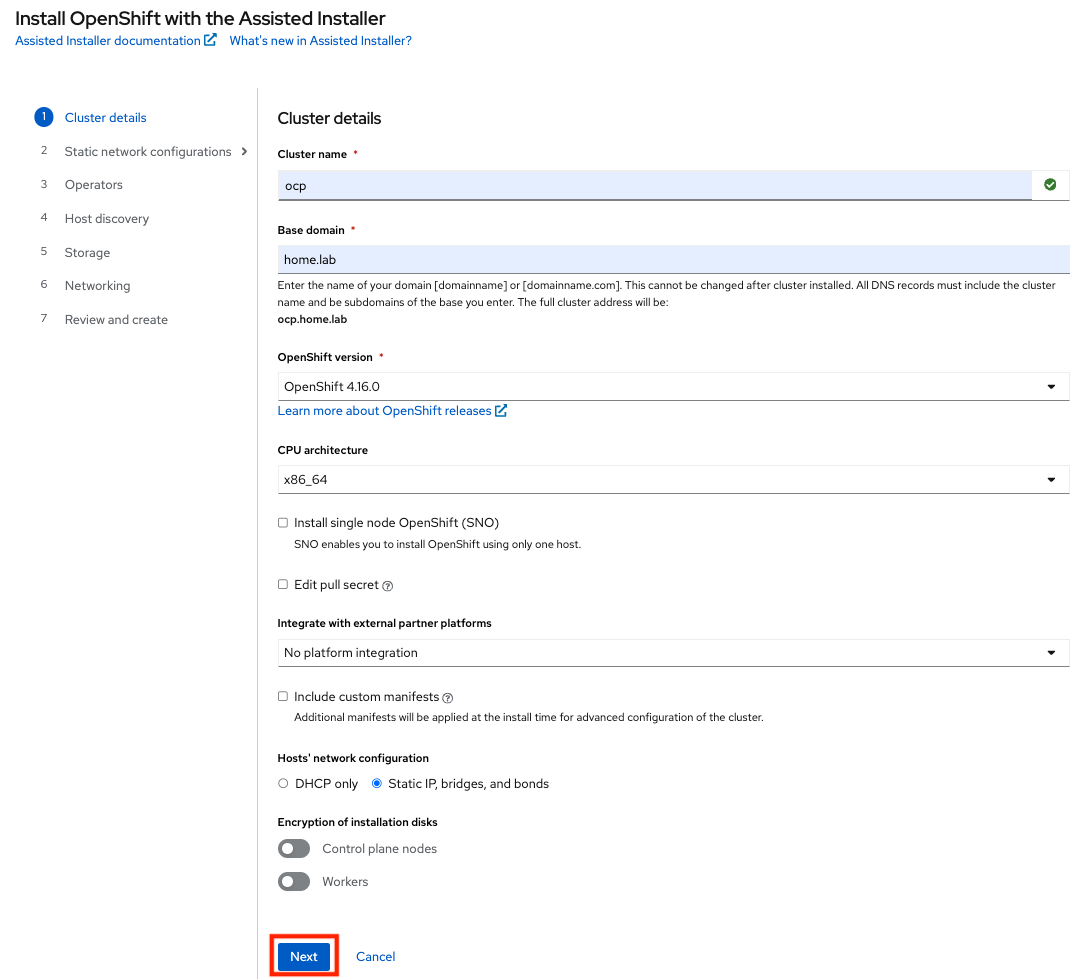Click the Encryption of installation disks heading
The height and width of the screenshot is (979, 1082).
(357, 822)
